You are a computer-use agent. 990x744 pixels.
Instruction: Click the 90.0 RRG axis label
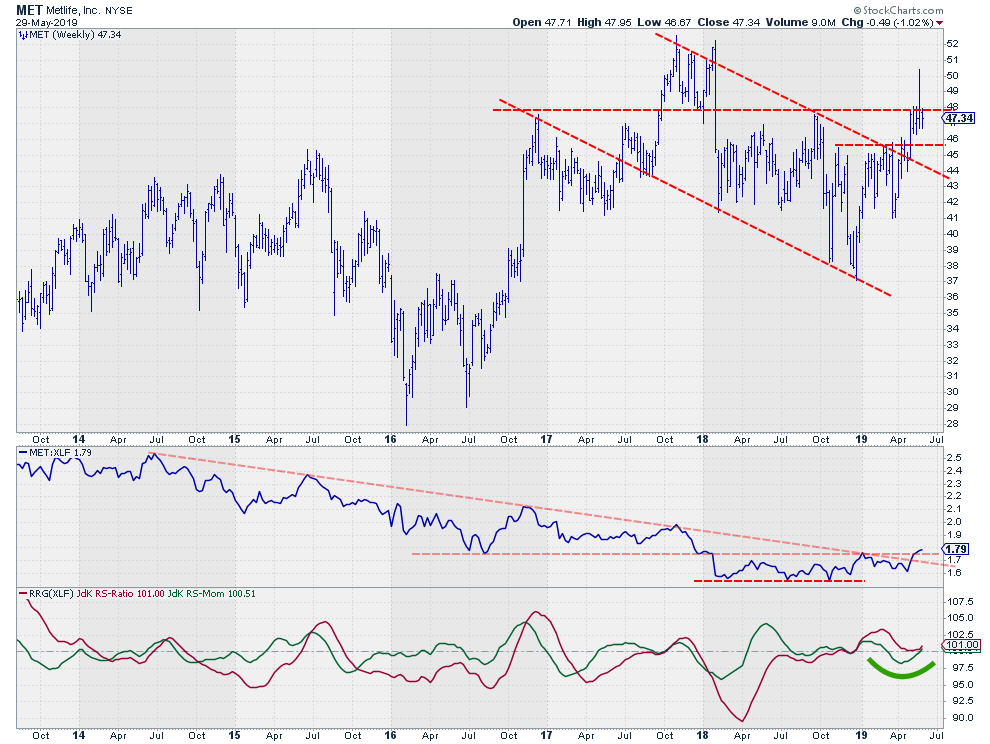(x=958, y=717)
